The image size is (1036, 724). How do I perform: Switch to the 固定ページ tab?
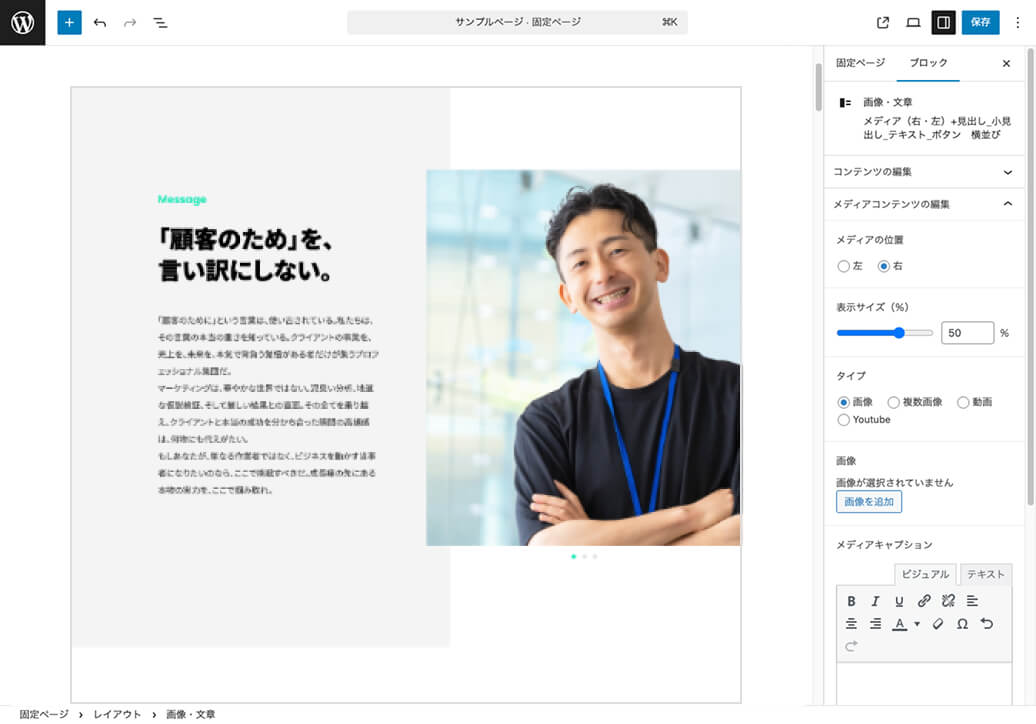860,63
